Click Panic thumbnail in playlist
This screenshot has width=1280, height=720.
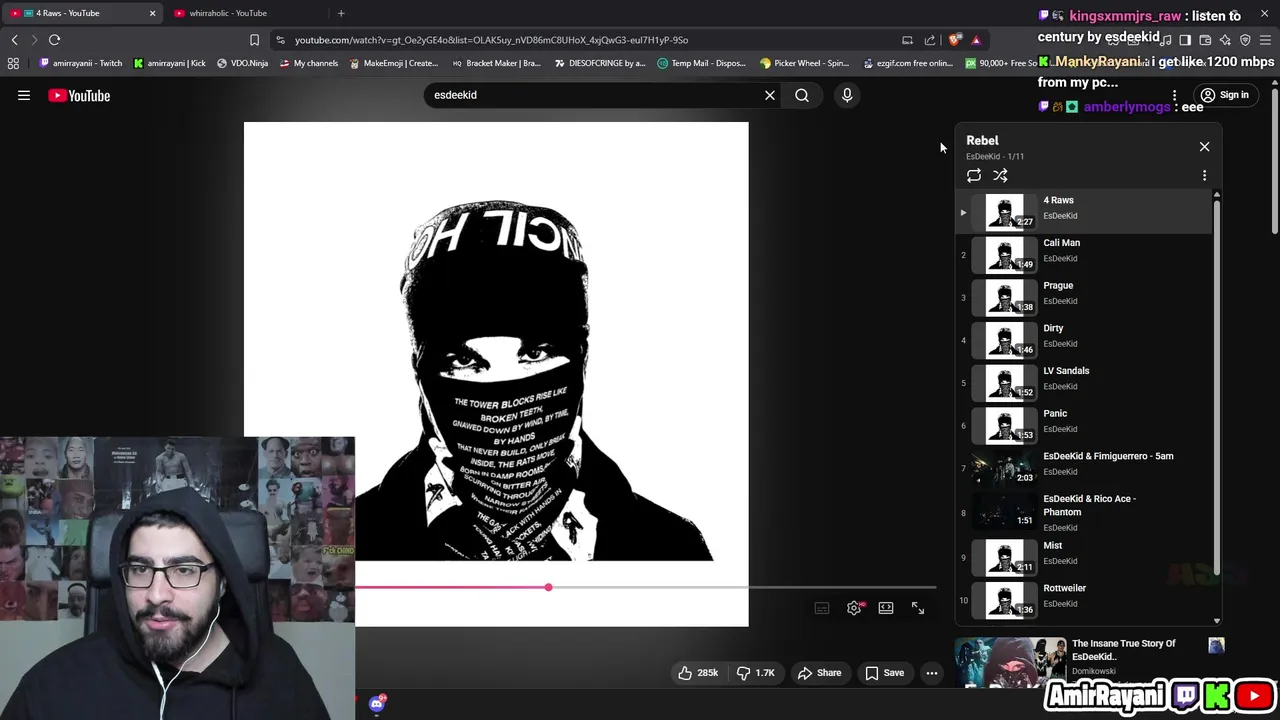tap(1004, 425)
